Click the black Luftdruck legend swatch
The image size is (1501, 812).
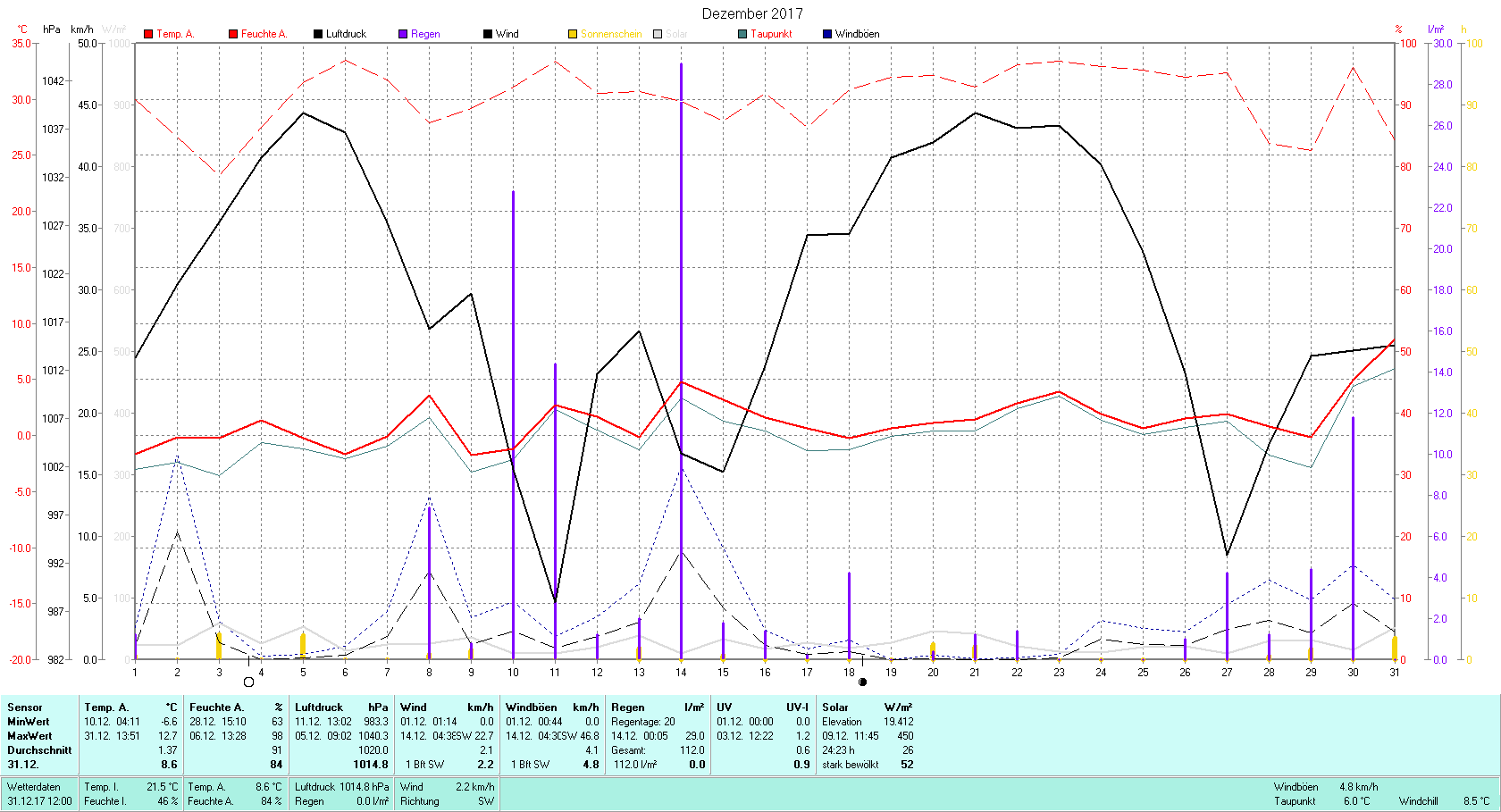318,34
